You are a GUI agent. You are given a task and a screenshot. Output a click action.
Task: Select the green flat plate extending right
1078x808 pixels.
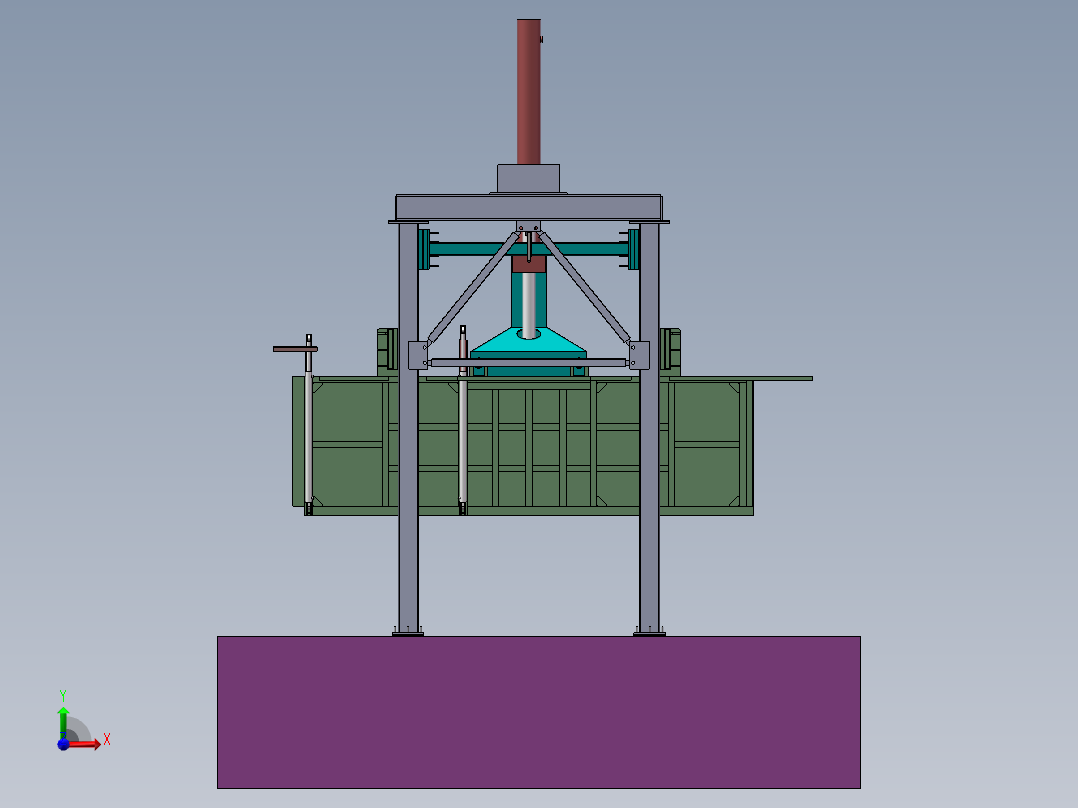(x=741, y=378)
